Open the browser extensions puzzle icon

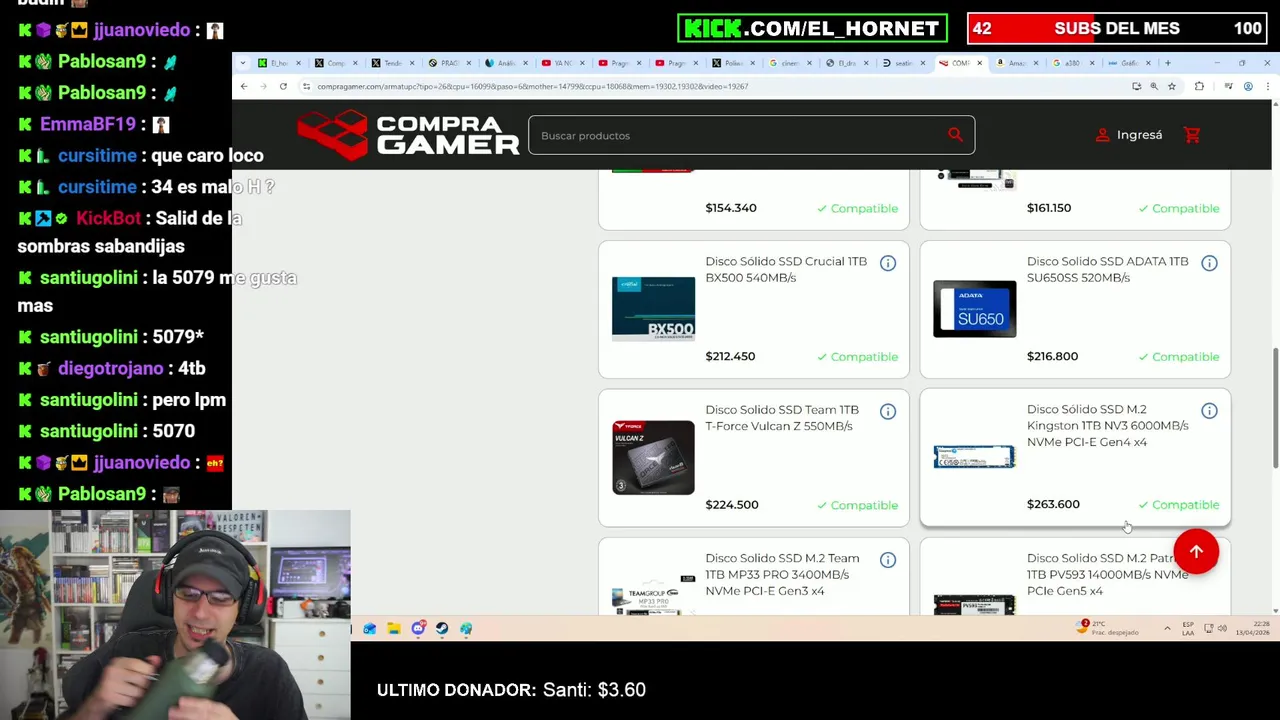pyautogui.click(x=1199, y=86)
